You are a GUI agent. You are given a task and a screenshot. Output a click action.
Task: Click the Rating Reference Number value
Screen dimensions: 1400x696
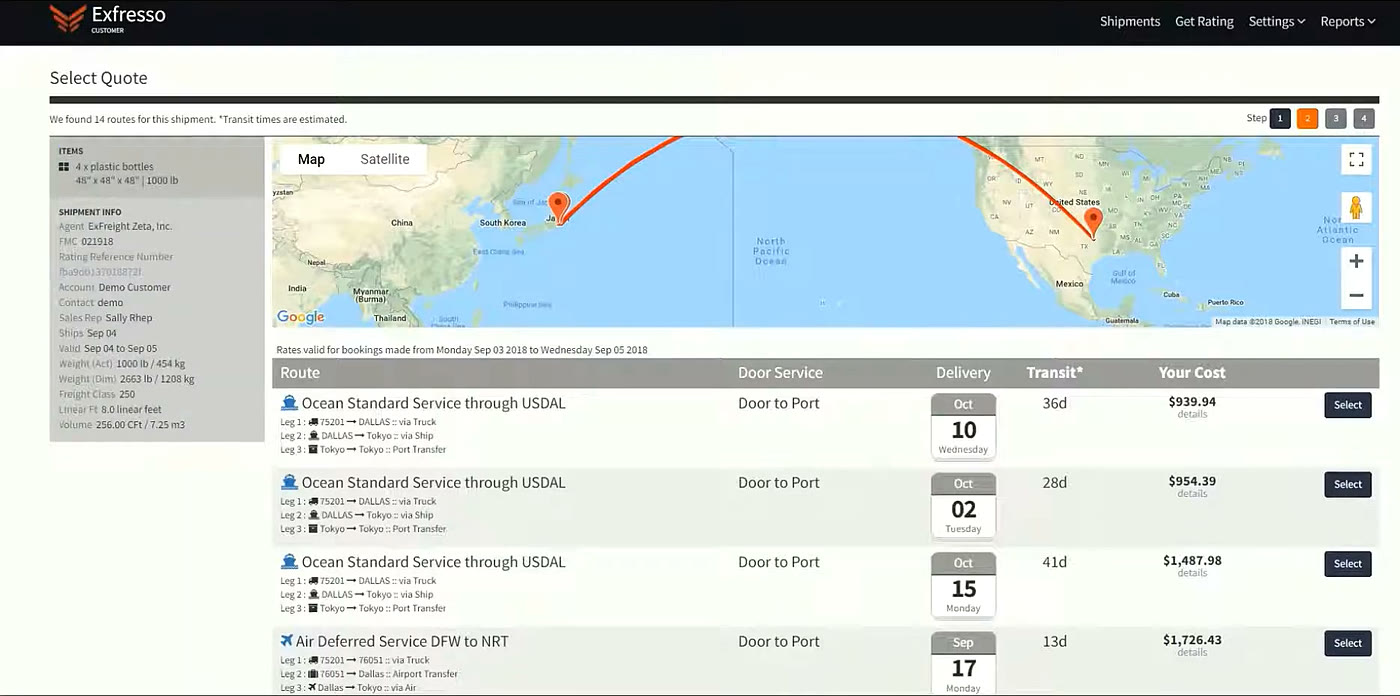[100, 272]
